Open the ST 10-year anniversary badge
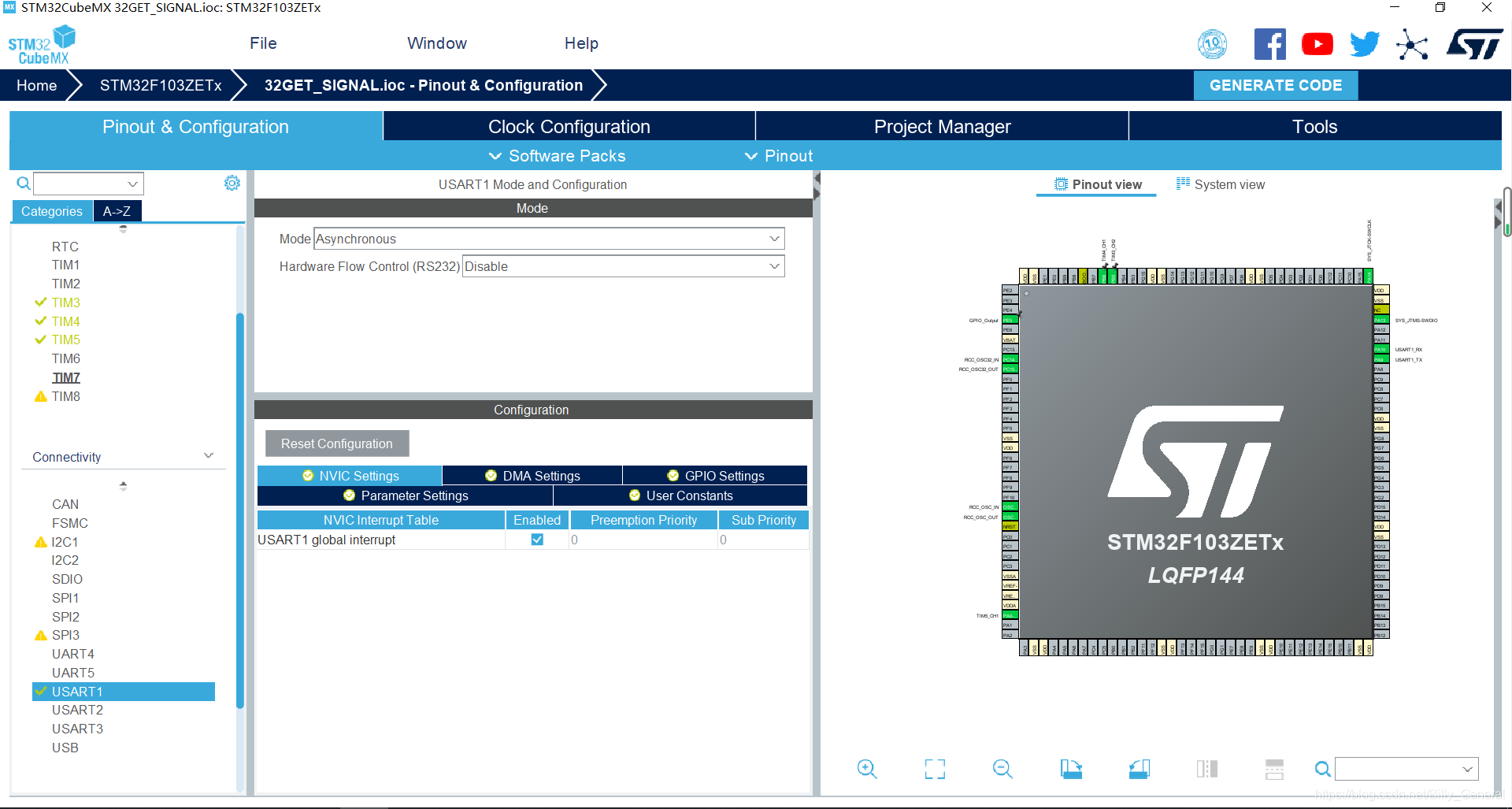The image size is (1512, 809). (x=1212, y=44)
